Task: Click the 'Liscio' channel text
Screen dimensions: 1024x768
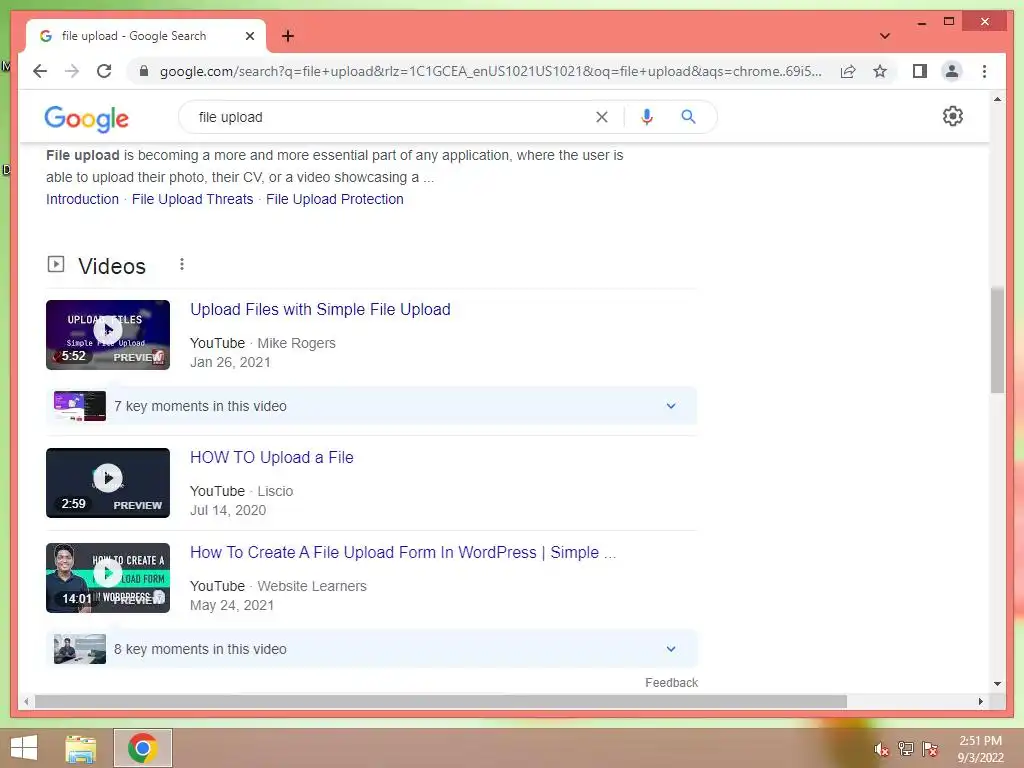Action: click(275, 491)
